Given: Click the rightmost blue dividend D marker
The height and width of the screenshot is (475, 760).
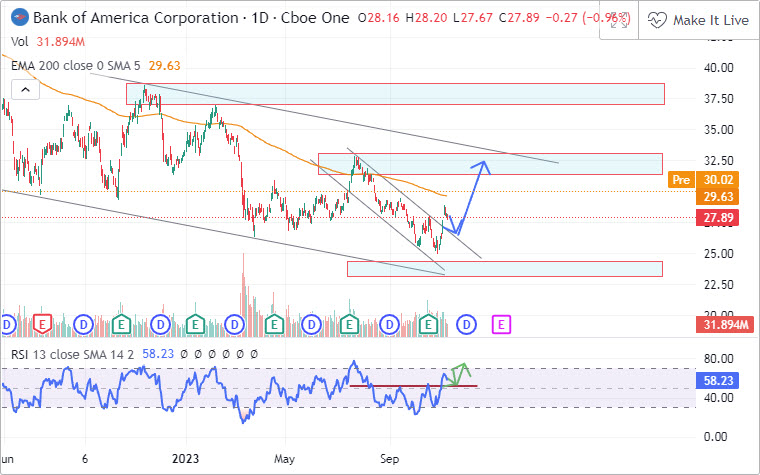Looking at the screenshot, I should [466, 324].
